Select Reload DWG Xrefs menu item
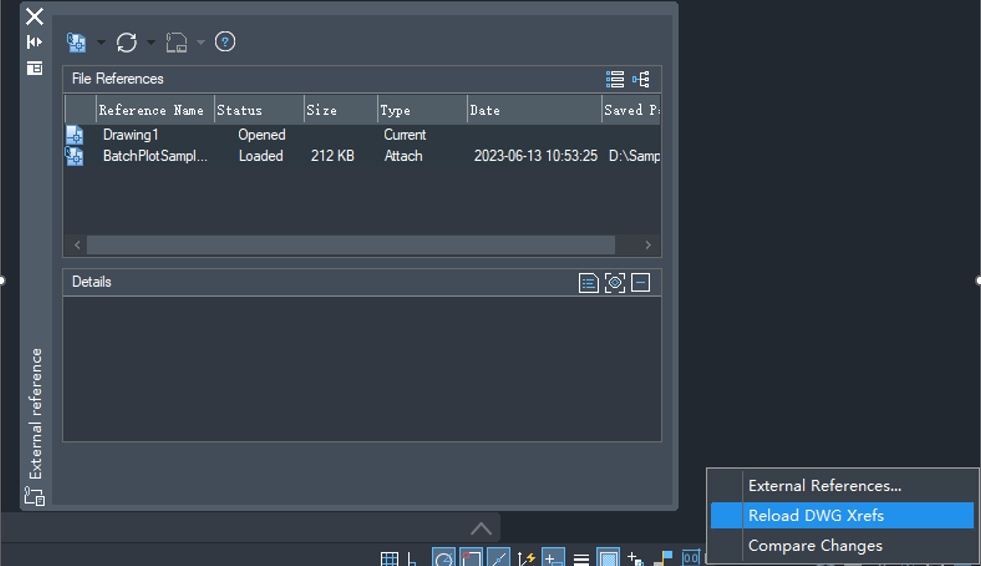Viewport: 981px width, 566px height. (x=816, y=516)
